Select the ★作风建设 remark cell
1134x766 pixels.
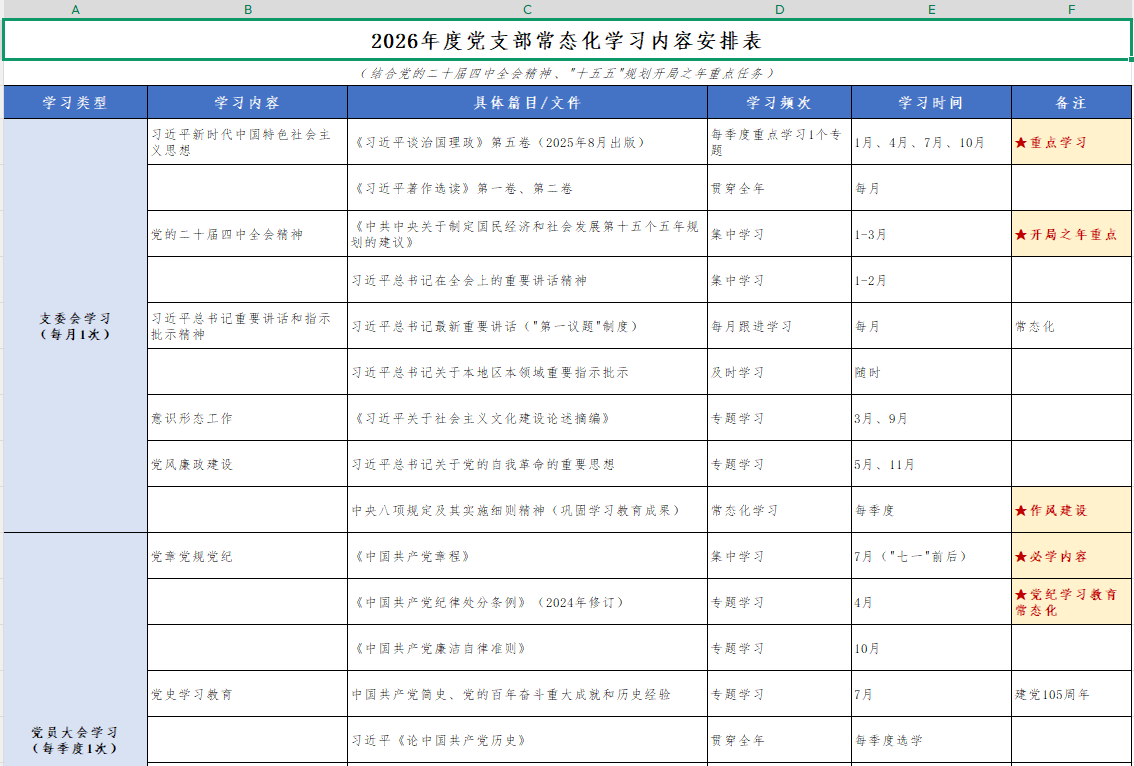click(x=1071, y=510)
